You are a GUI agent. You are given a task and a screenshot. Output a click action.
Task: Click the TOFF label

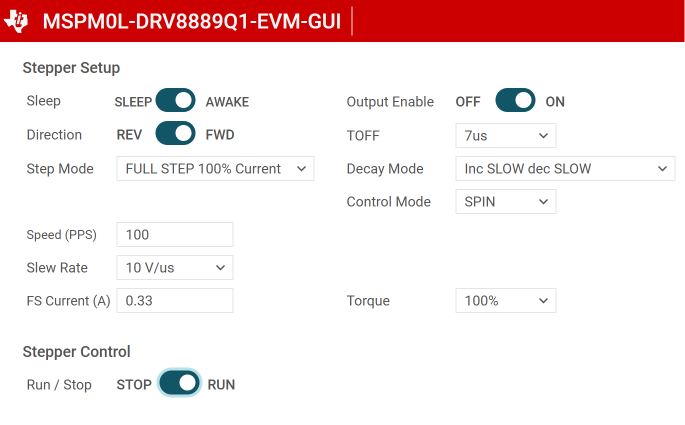[363, 136]
